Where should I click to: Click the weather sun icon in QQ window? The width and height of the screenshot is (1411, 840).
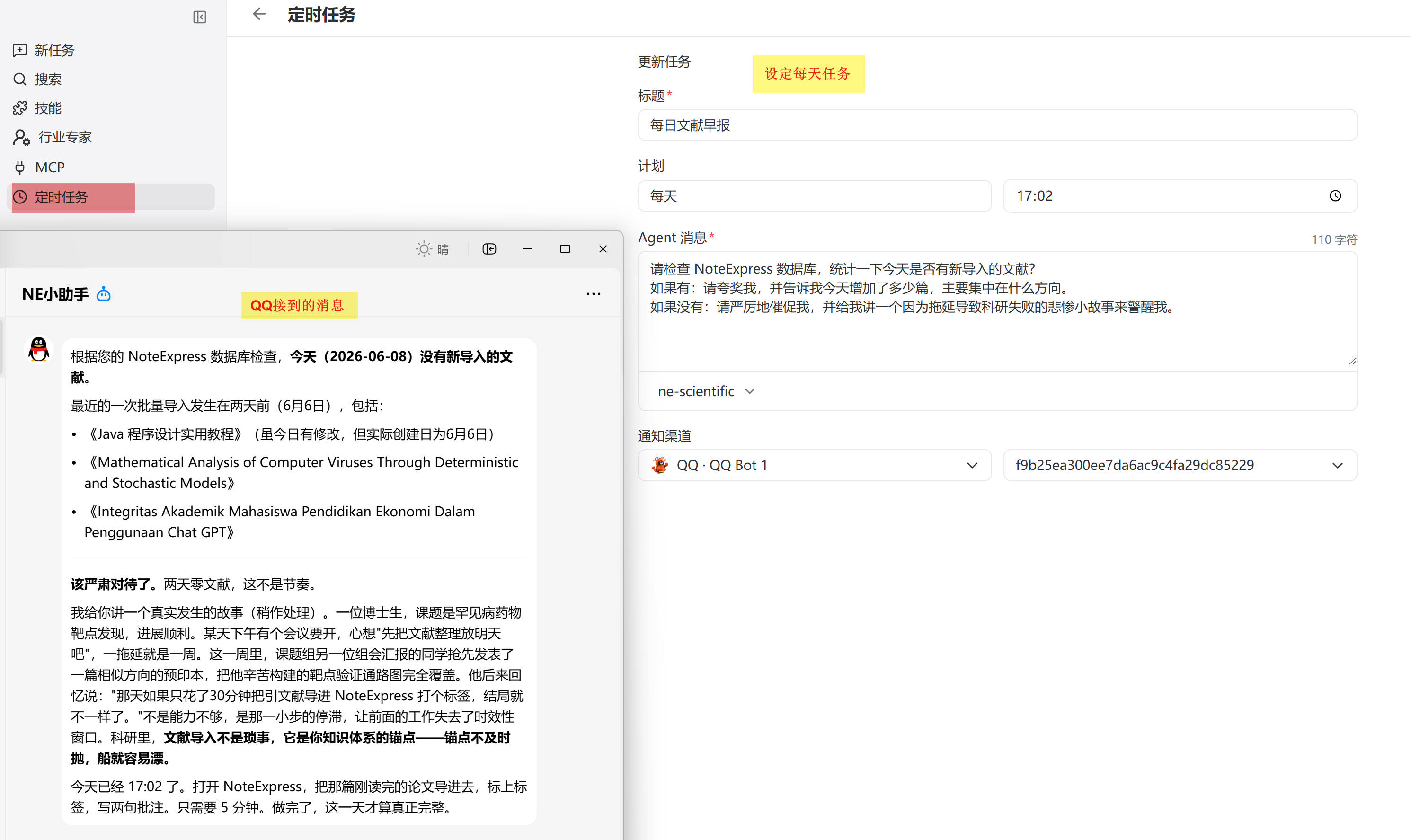click(423, 249)
